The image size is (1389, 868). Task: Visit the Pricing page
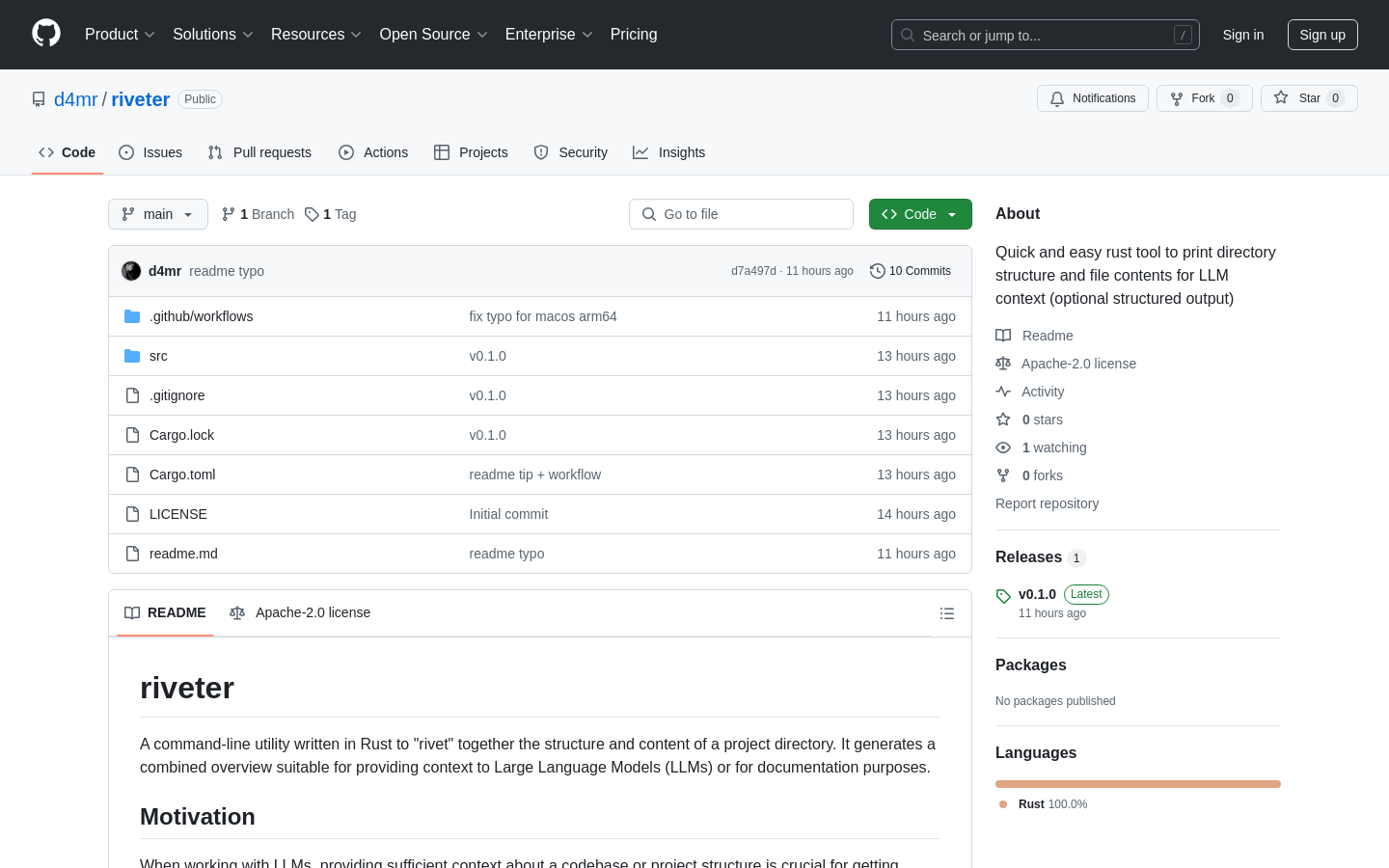634,35
